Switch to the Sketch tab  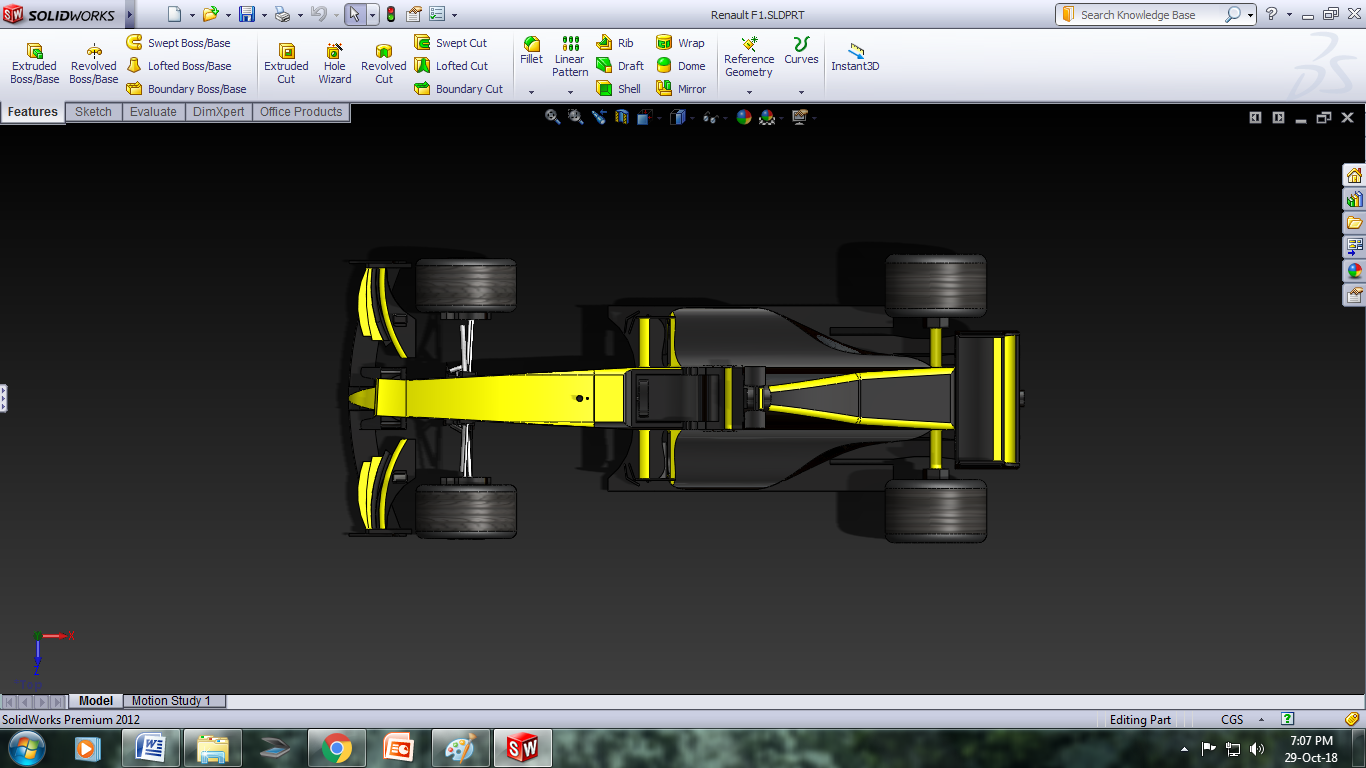pyautogui.click(x=93, y=112)
